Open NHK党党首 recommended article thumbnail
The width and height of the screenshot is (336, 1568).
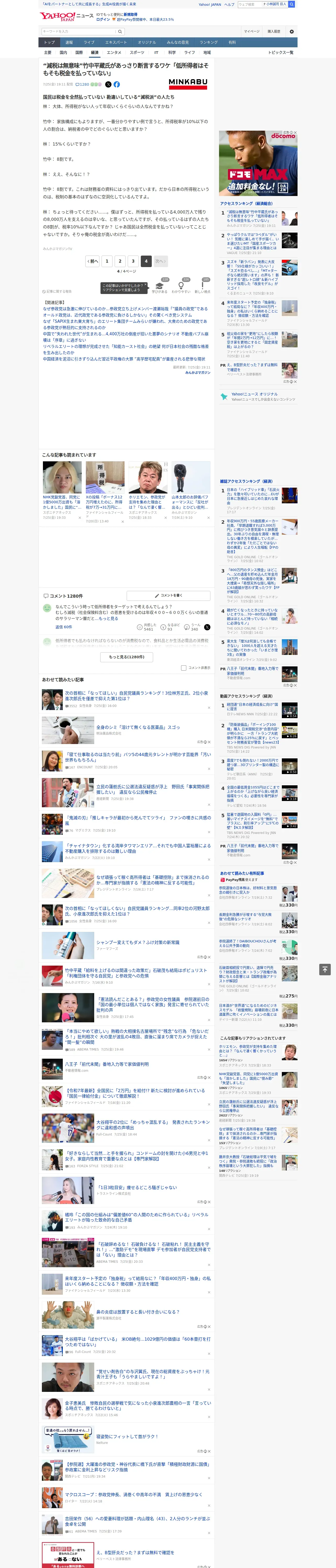62,477
